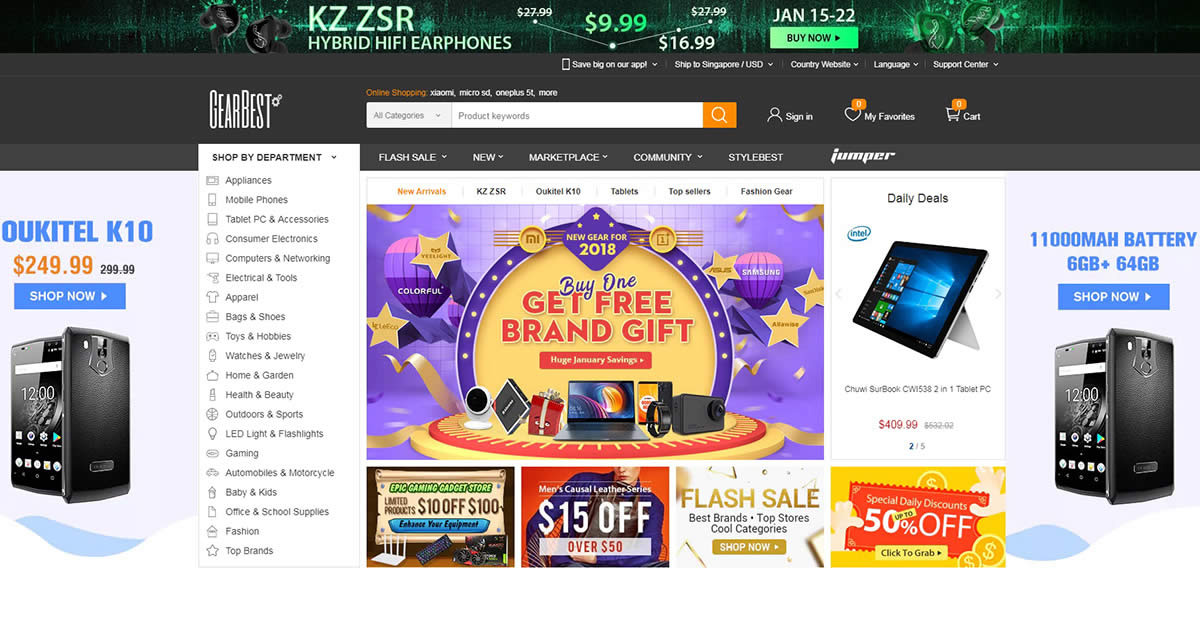Image resolution: width=1200 pixels, height=630 pixels.
Task: Switch to Top sellers tab
Action: coord(689,191)
